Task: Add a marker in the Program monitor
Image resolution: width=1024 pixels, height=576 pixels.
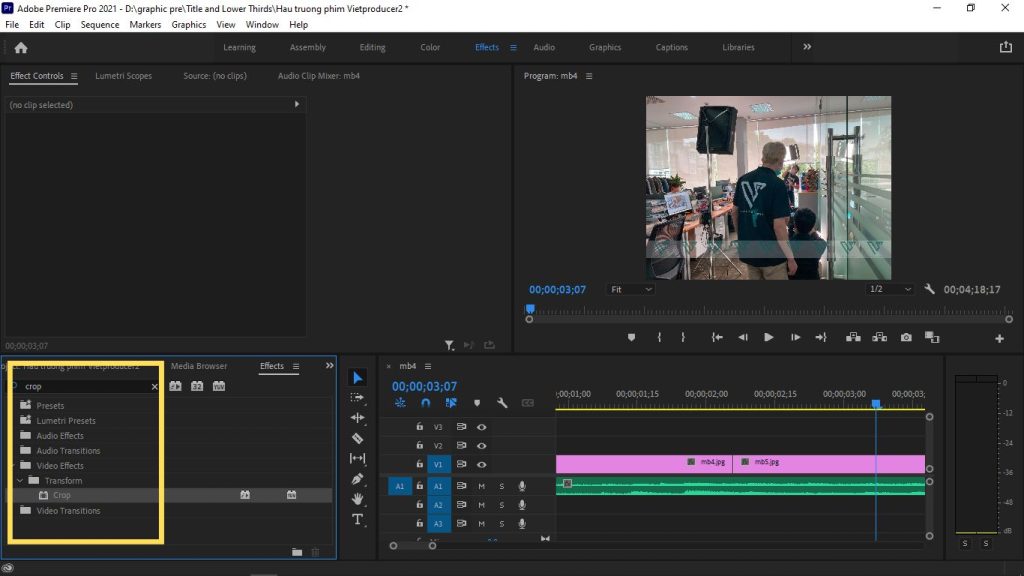Action: [x=631, y=338]
